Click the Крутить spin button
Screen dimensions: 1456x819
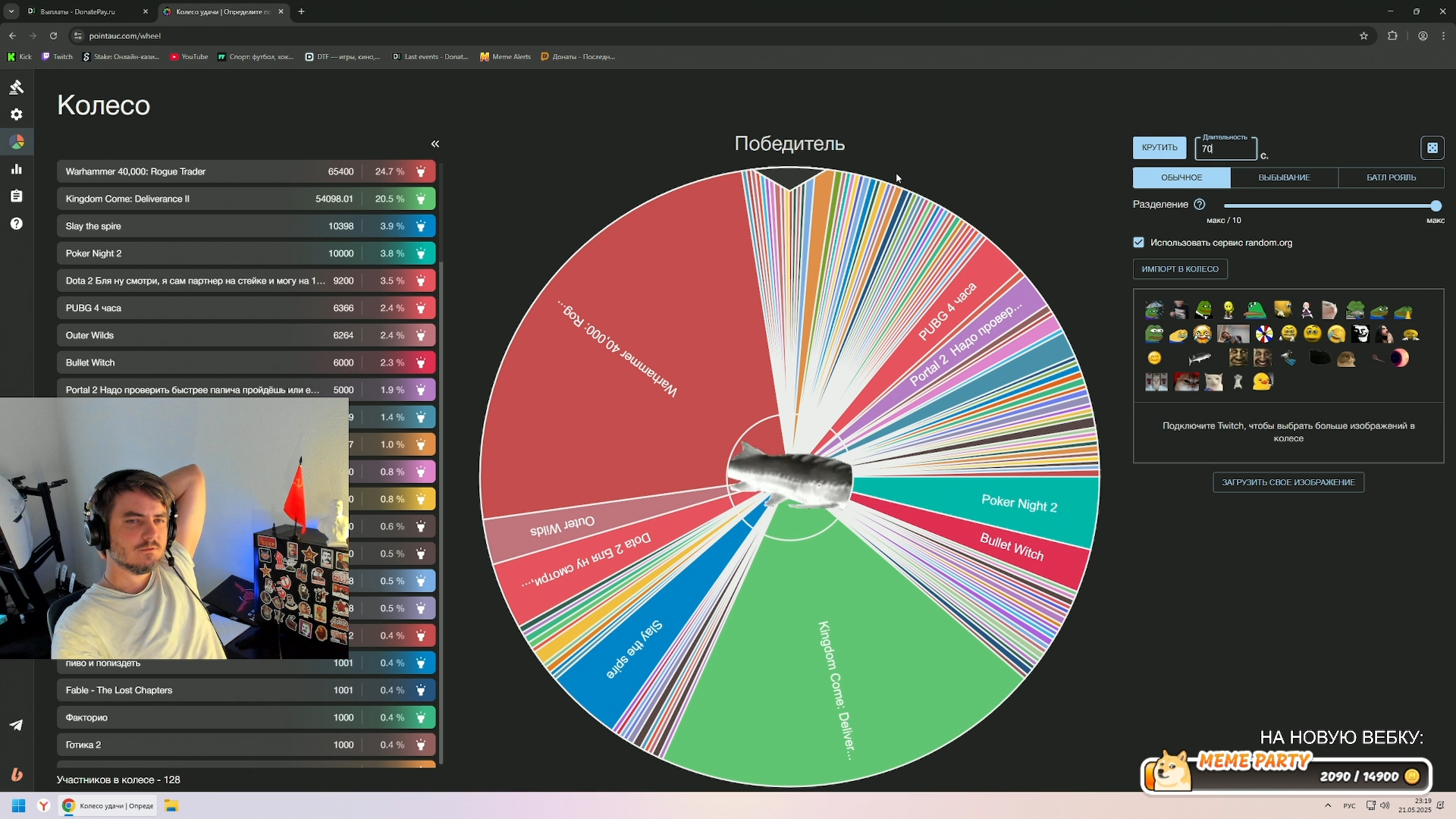pos(1159,148)
